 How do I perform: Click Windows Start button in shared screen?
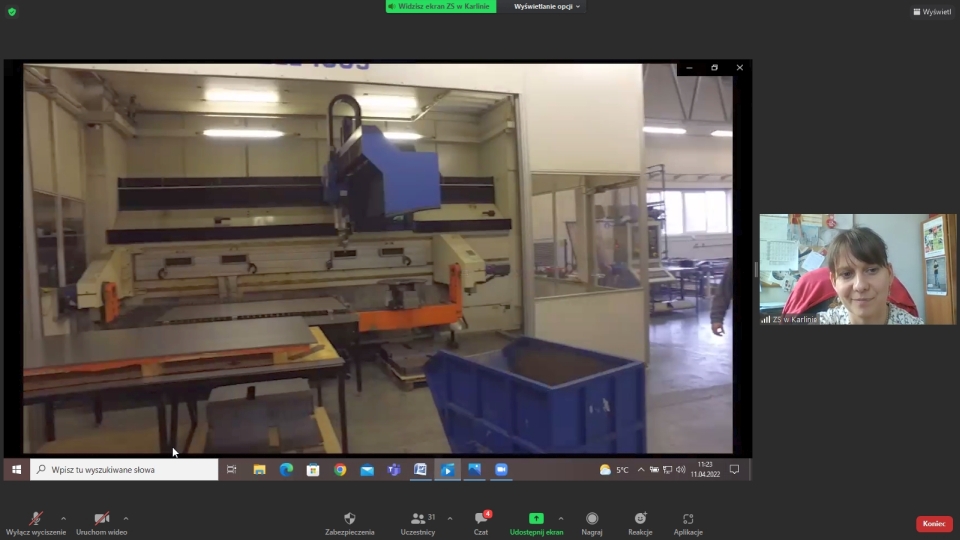tap(17, 470)
